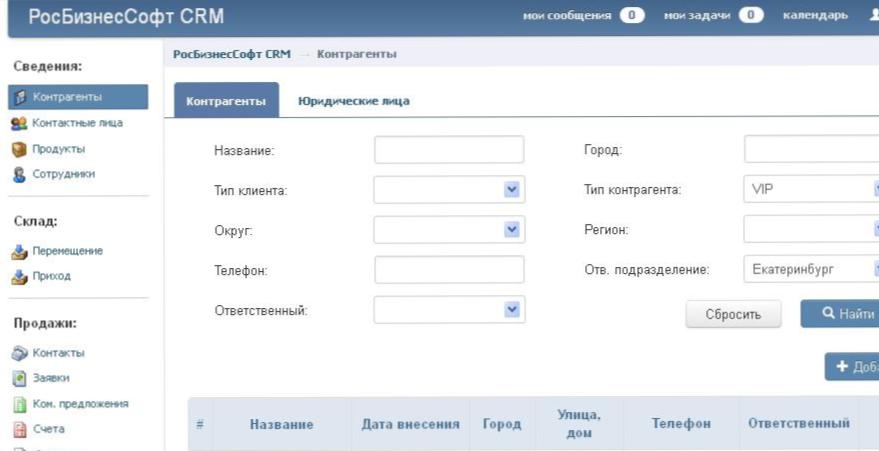Click the РосБизнесСофт CRM logo title
This screenshot has height=451, width=879.
(x=126, y=16)
